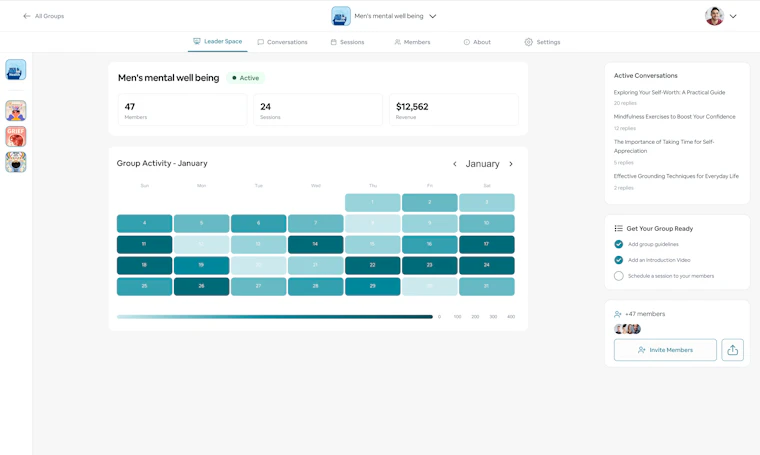The image size is (760, 455).
Task: Select the GRIEF group icon in sidebar
Action: (16, 137)
